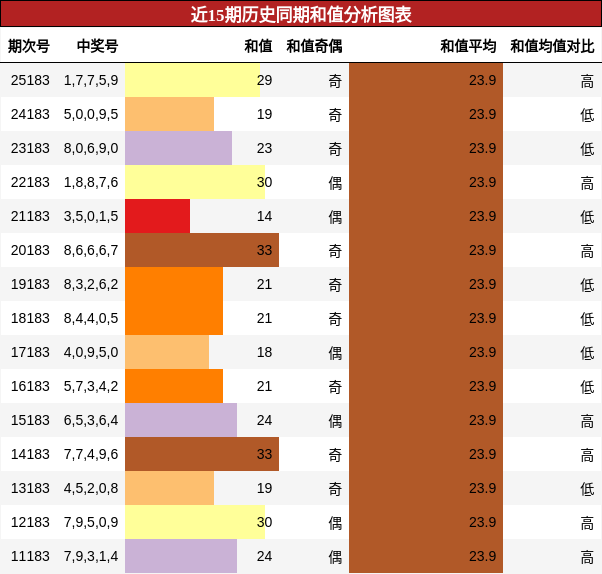
Task: Click the sum value 18 in row 17183
Action: point(265,352)
